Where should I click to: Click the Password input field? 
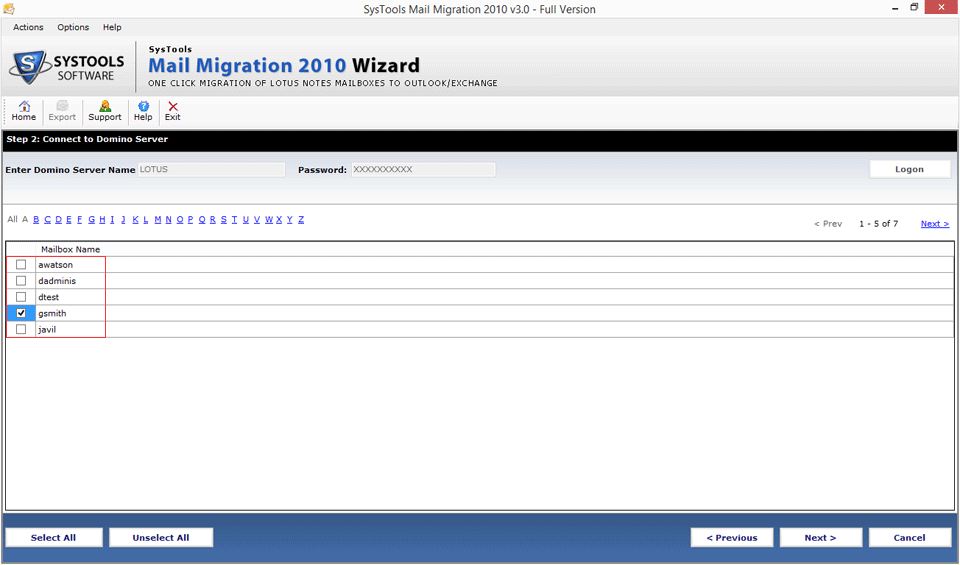click(x=423, y=170)
